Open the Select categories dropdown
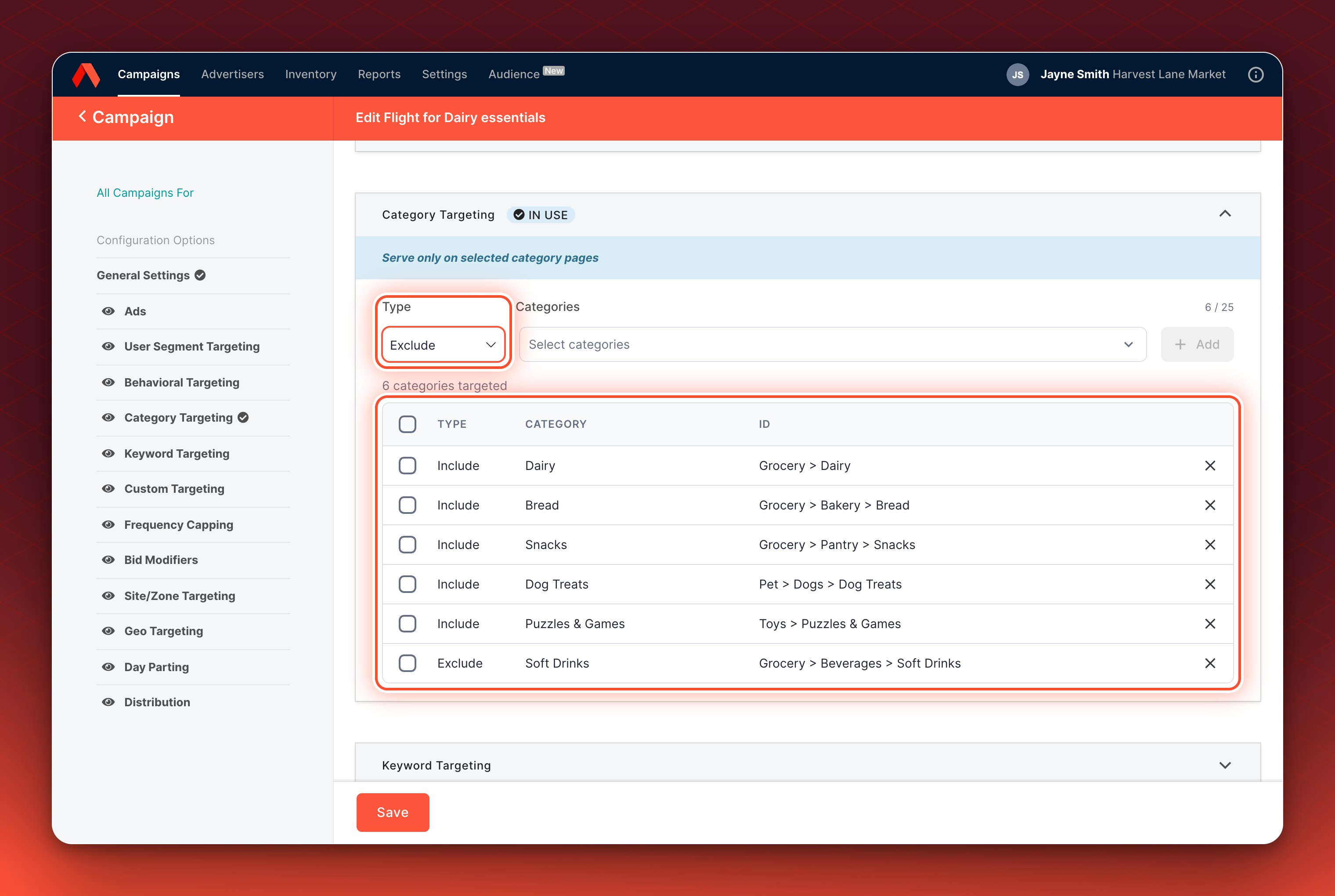 pyautogui.click(x=832, y=345)
